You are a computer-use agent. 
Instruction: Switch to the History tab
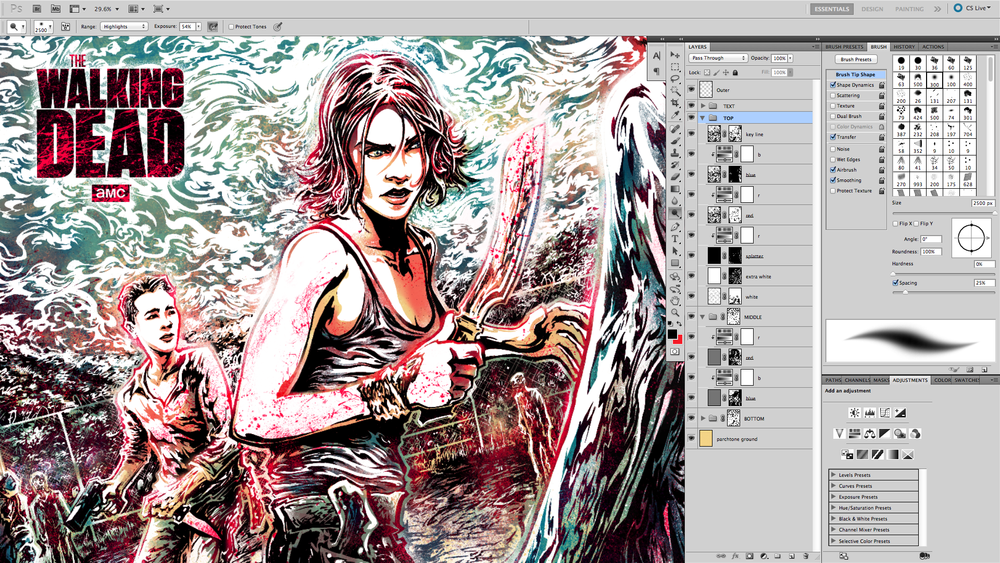tap(904, 47)
